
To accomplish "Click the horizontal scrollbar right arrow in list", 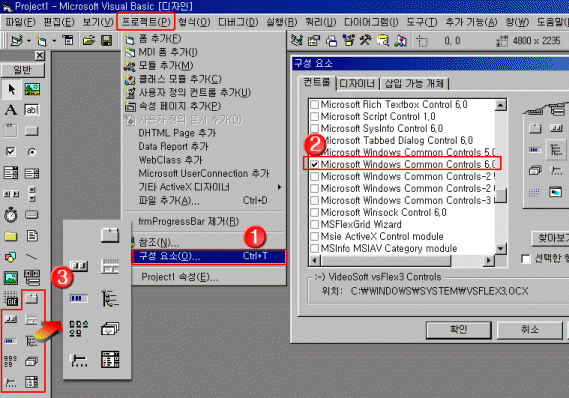I will (x=489, y=260).
